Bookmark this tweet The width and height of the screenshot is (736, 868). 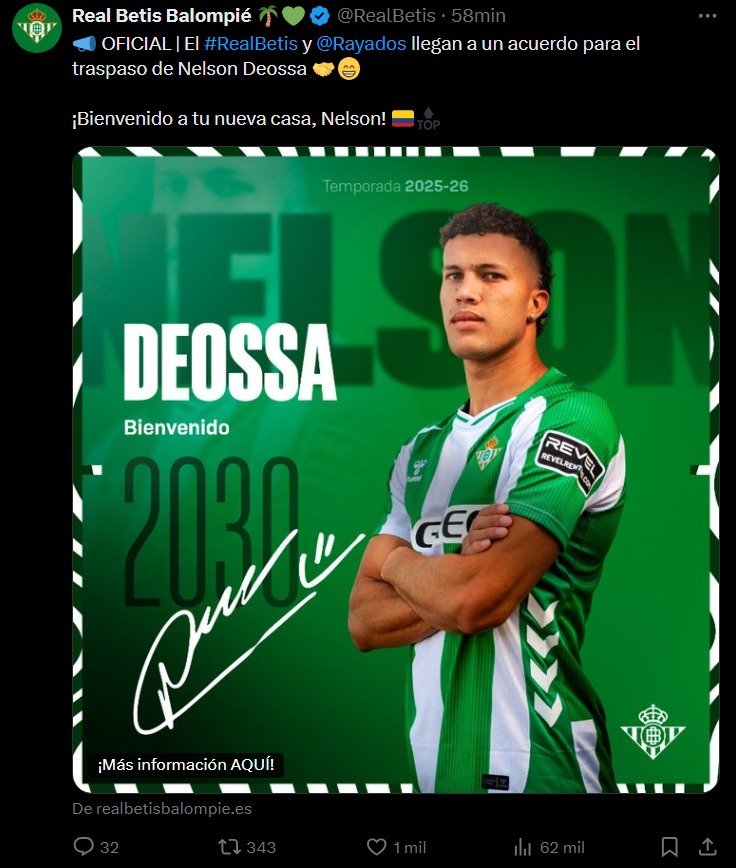tap(670, 846)
